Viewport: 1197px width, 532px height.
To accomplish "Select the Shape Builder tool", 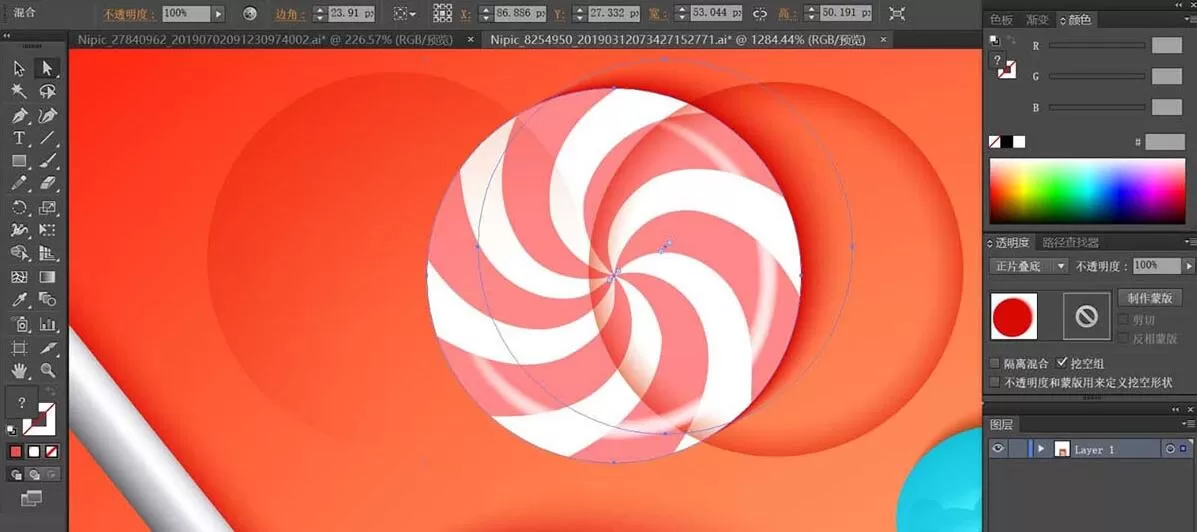I will coord(19,253).
